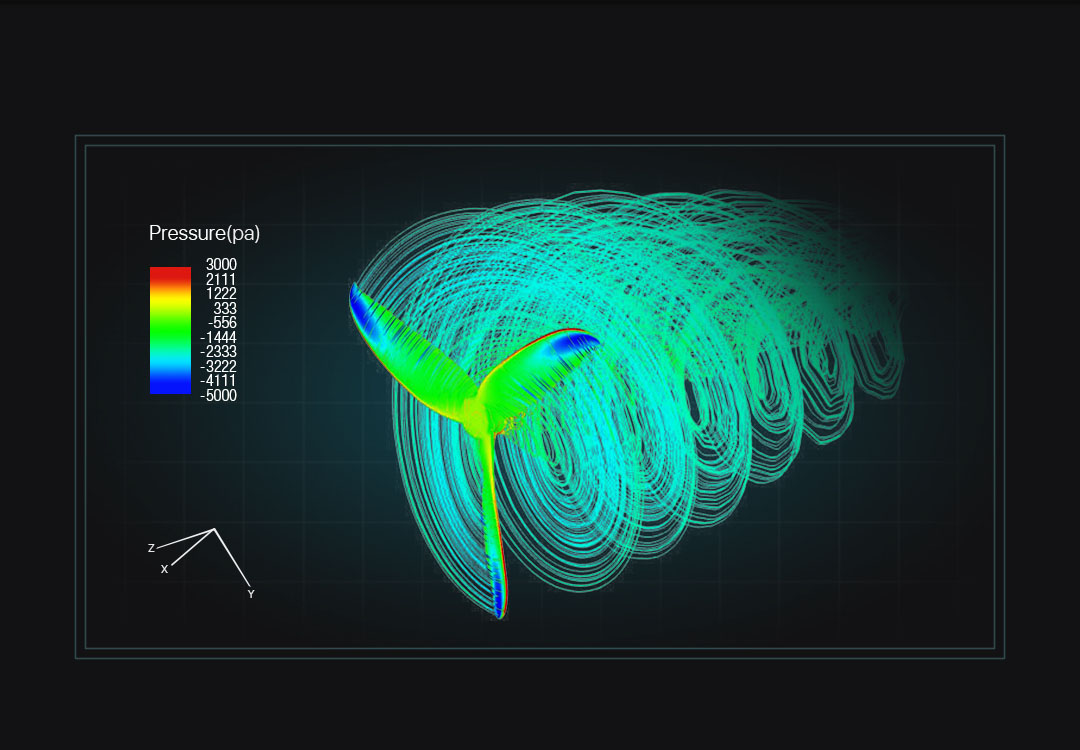Select the 333 legend value
Screen dimensions: 1080x750
225,308
